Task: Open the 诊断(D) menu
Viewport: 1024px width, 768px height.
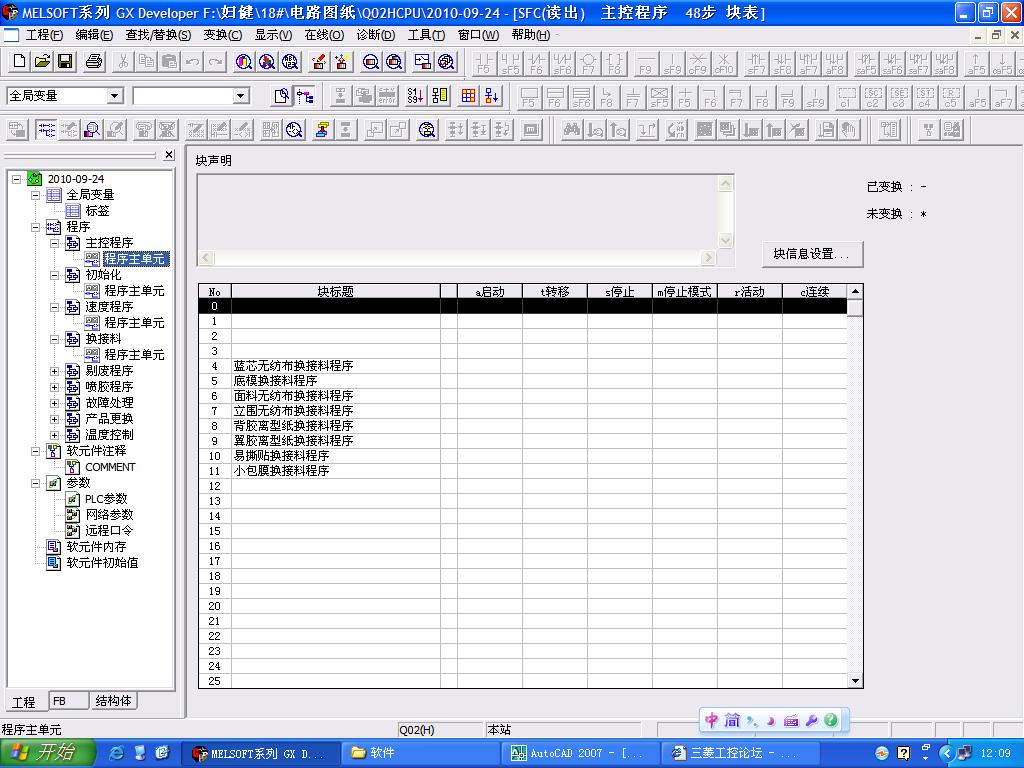Action: 376,35
